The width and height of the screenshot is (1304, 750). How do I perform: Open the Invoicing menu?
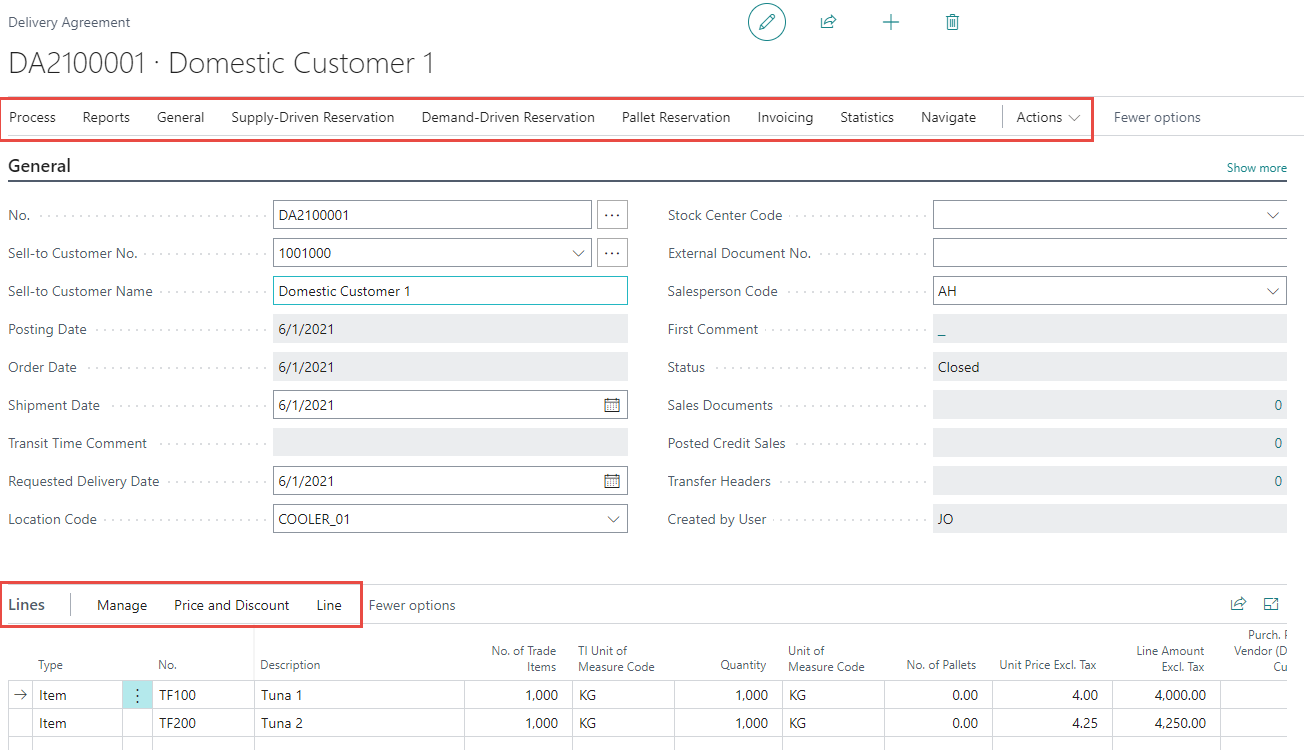[785, 117]
